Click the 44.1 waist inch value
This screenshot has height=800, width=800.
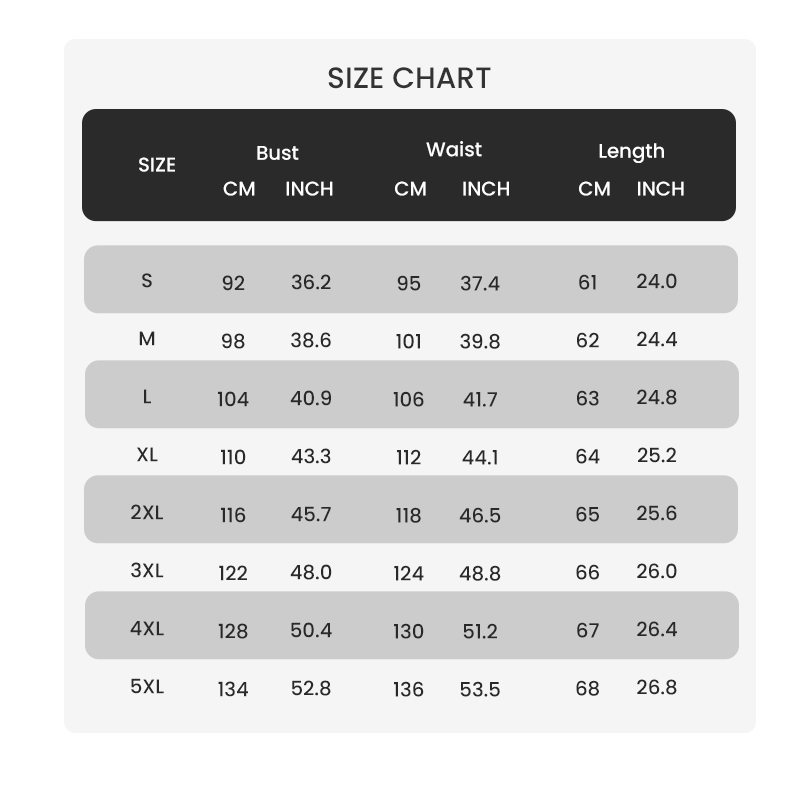click(x=480, y=458)
